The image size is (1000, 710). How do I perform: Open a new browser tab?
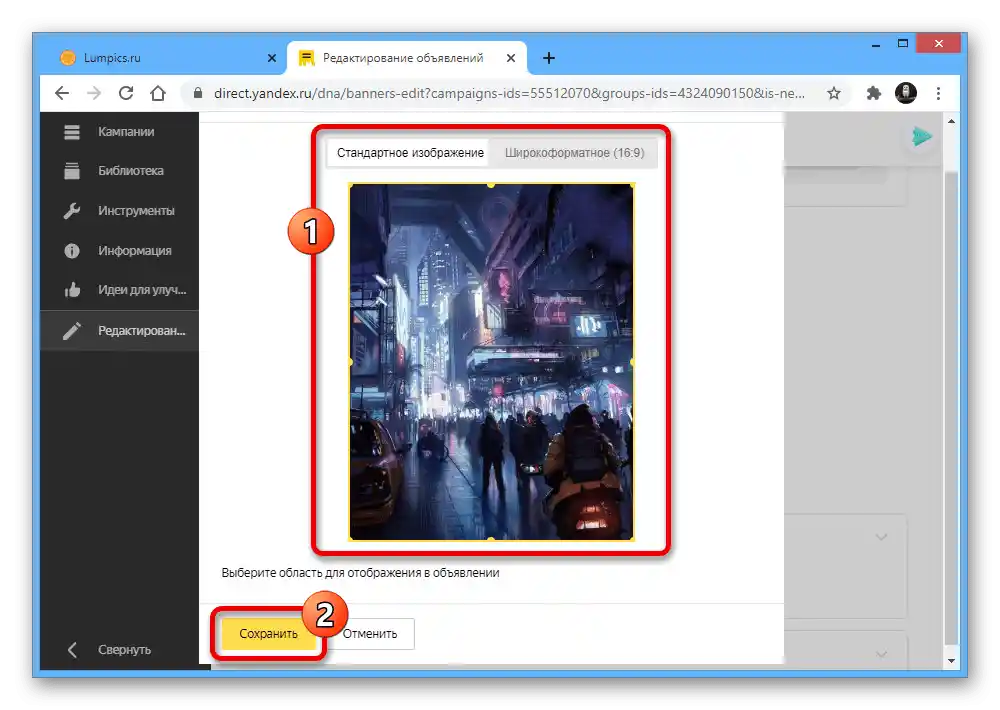[x=548, y=58]
